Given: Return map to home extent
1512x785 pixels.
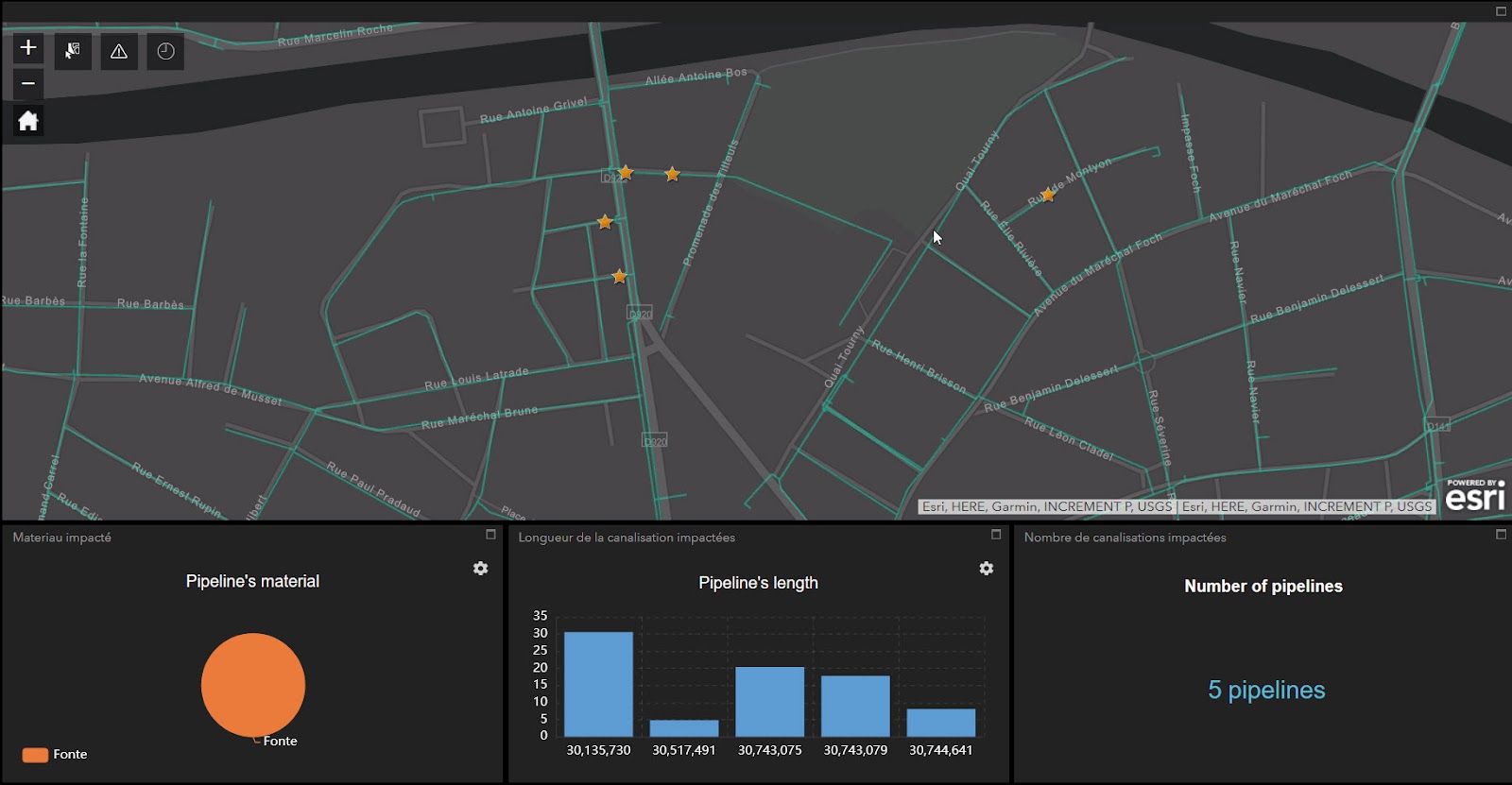Looking at the screenshot, I should tap(28, 121).
